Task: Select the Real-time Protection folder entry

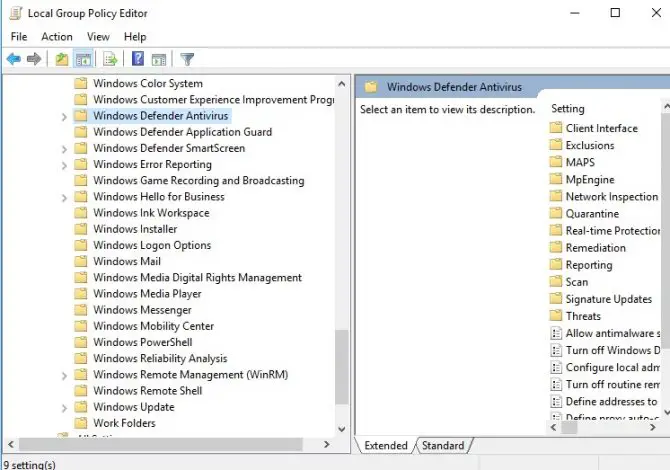Action: [613, 231]
